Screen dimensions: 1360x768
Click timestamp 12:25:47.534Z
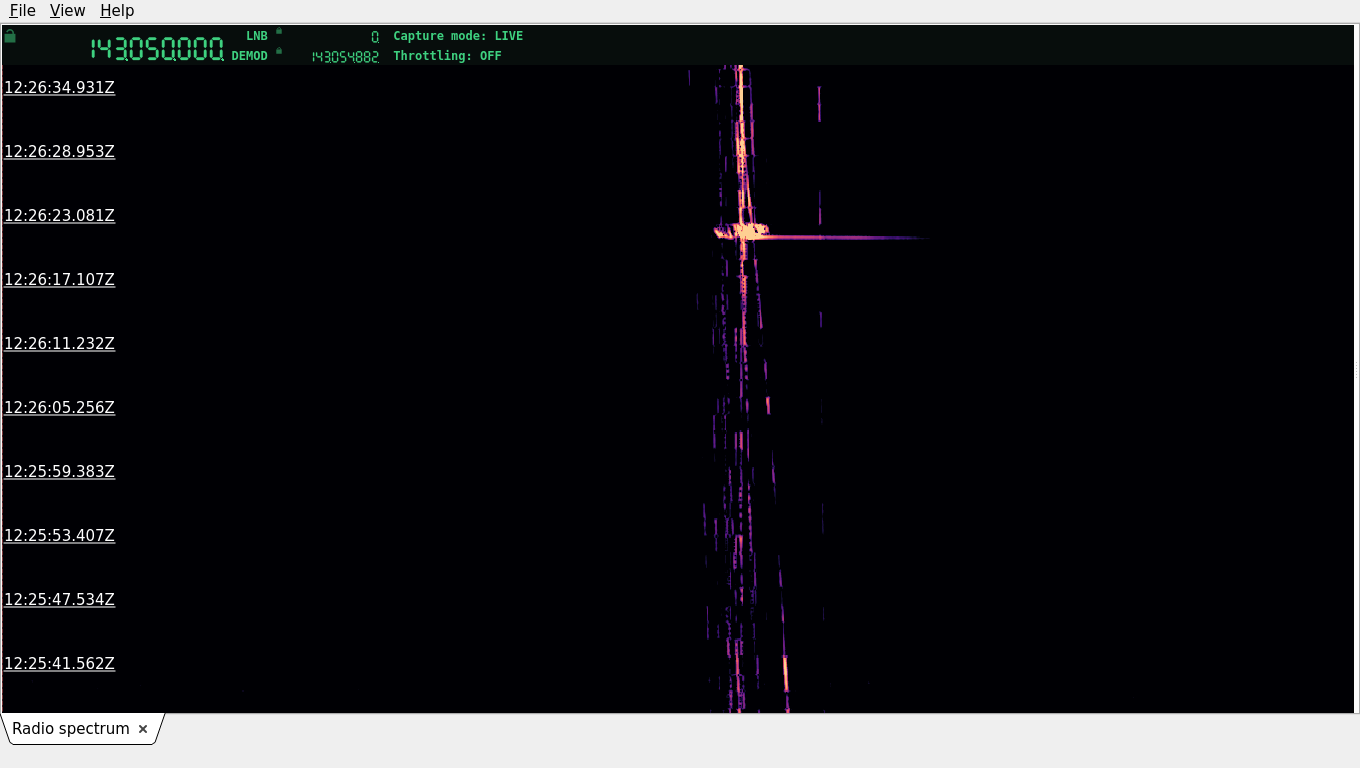click(60, 600)
